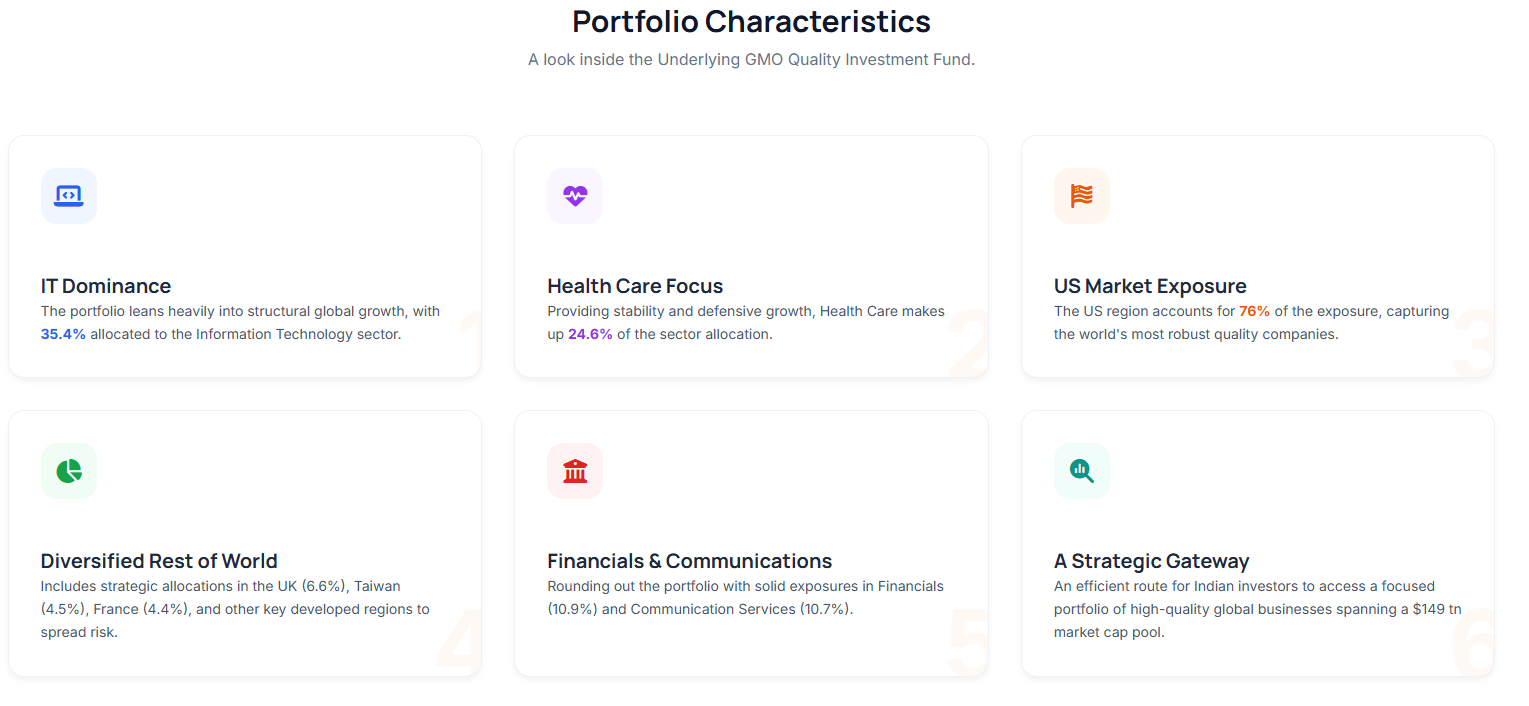Click the green pie chart icon
This screenshot has width=1529, height=706.
(x=69, y=471)
